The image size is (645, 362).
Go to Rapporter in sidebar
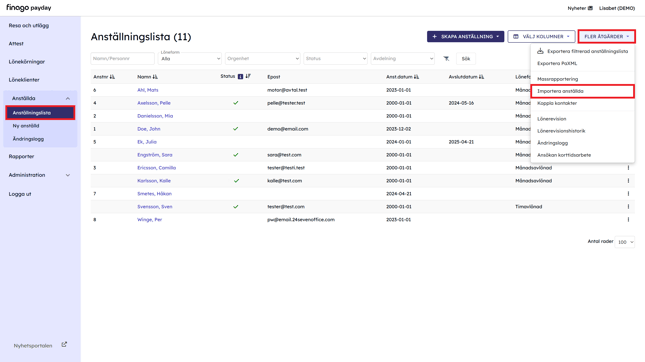click(x=21, y=157)
